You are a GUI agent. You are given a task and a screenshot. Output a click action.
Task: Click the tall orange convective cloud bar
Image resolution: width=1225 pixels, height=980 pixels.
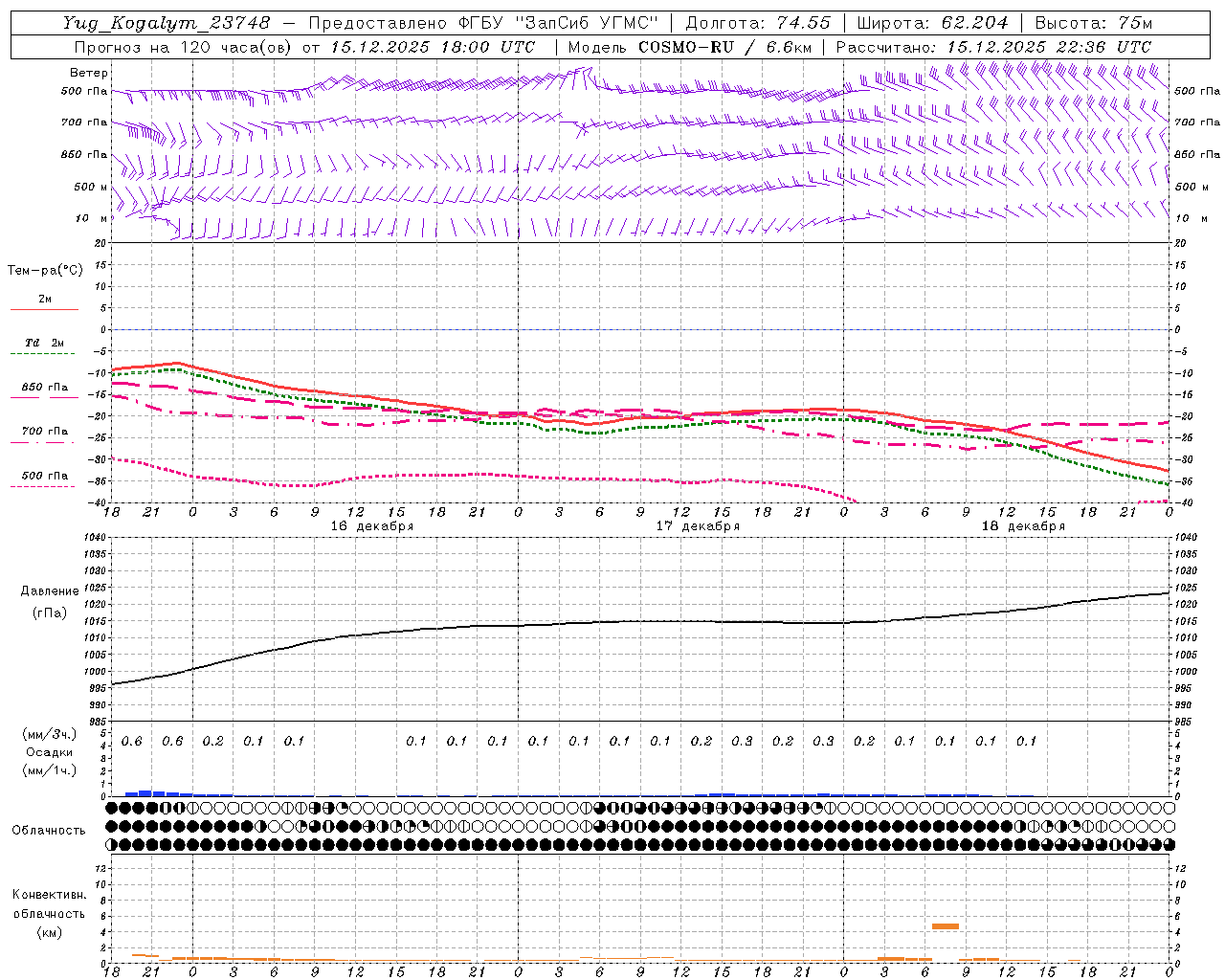[946, 925]
